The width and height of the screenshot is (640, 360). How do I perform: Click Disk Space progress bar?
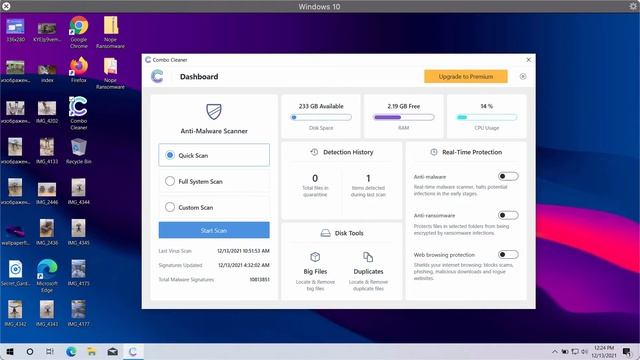(x=321, y=118)
